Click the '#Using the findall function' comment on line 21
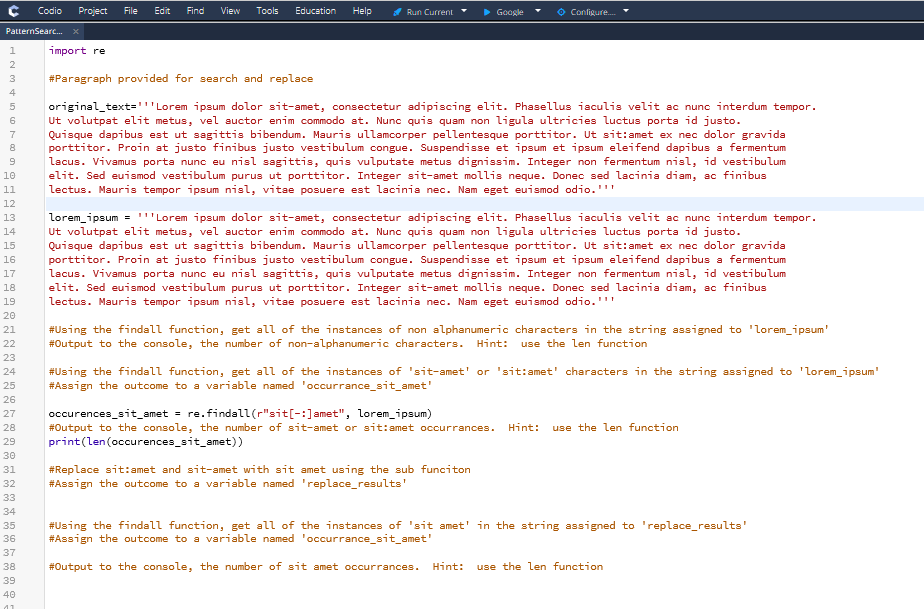Screen dimensions: 924x609 click(438, 330)
